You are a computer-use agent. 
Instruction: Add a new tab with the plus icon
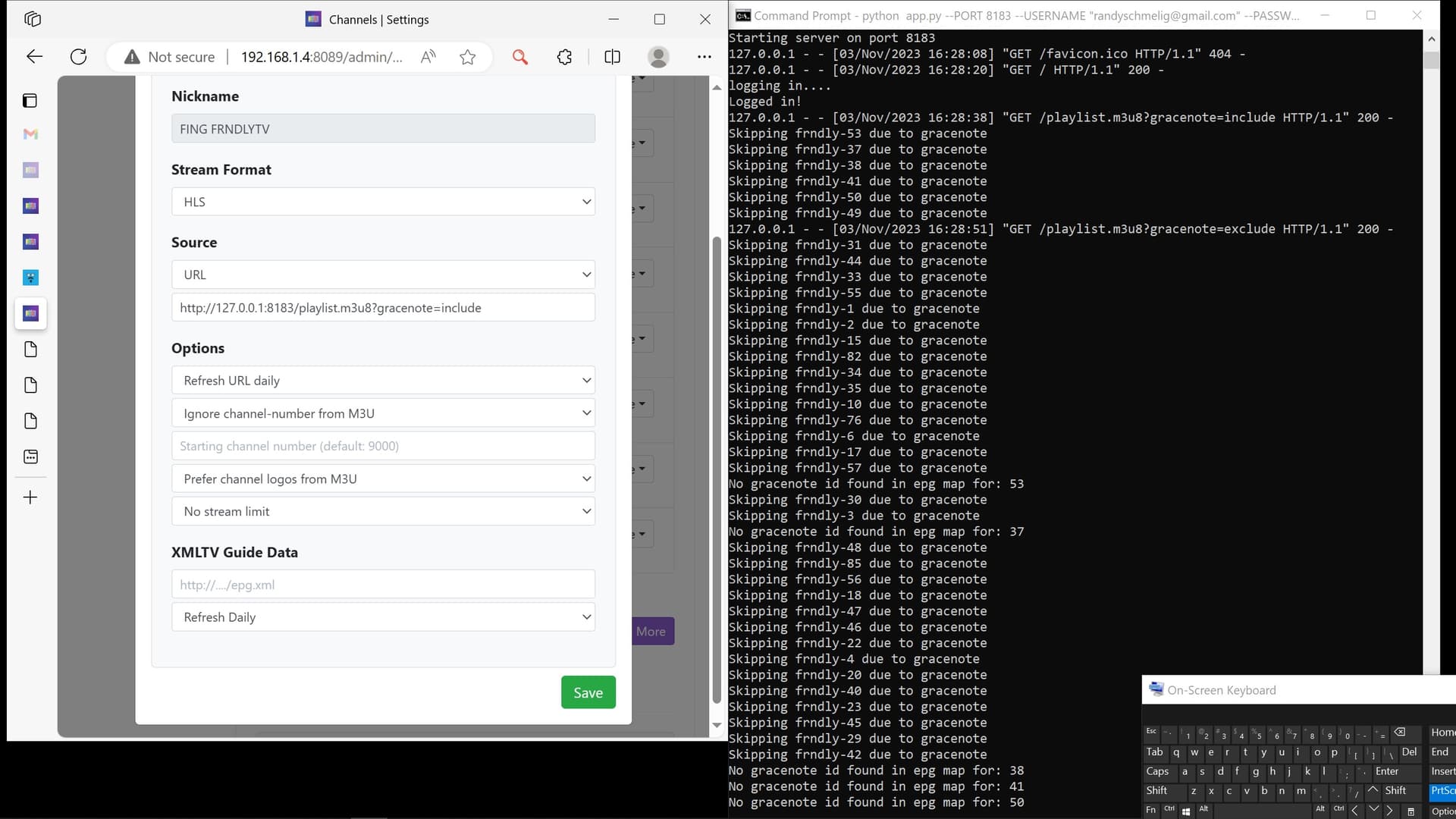pos(30,497)
